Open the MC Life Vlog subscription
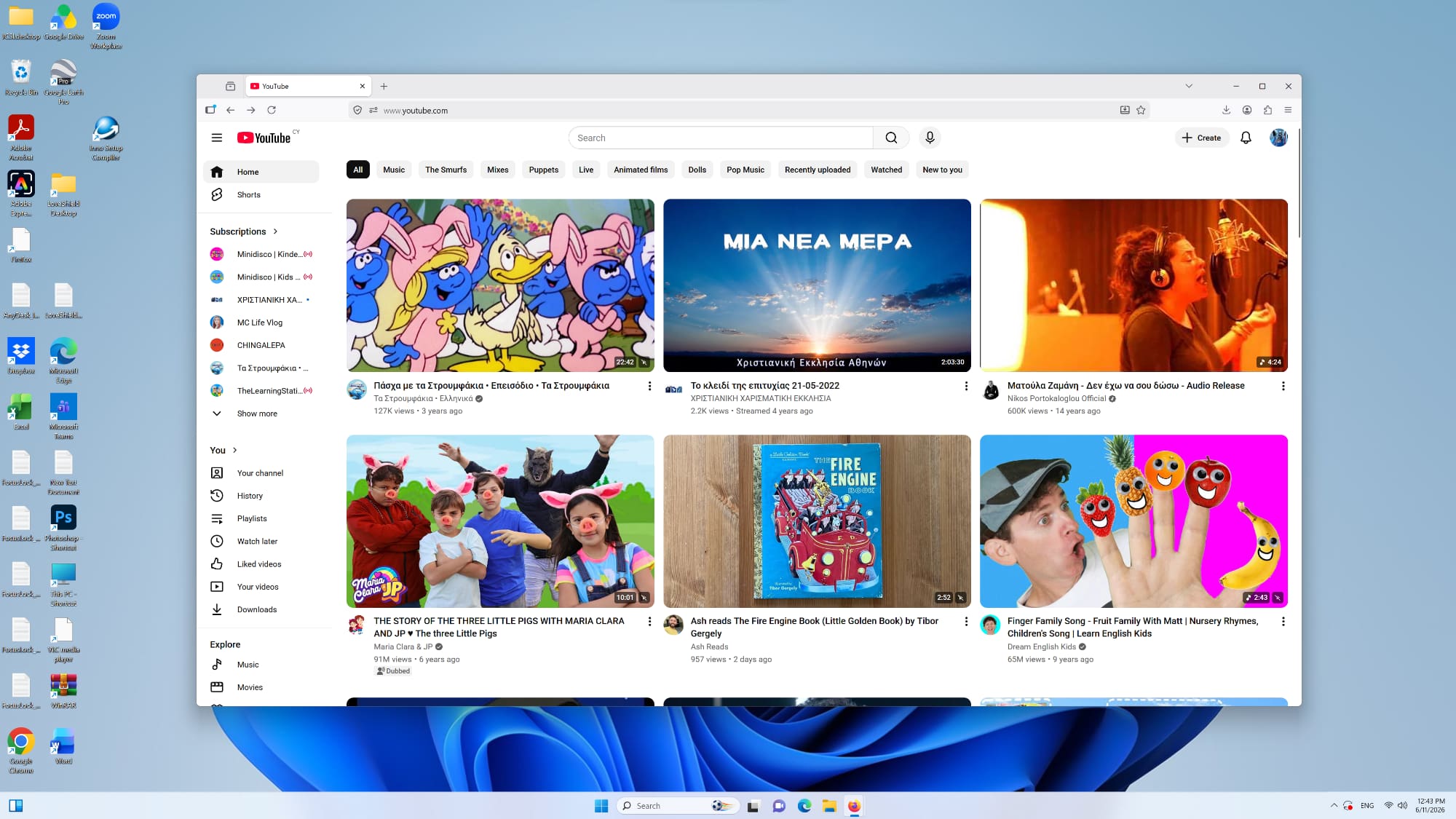 (x=261, y=323)
